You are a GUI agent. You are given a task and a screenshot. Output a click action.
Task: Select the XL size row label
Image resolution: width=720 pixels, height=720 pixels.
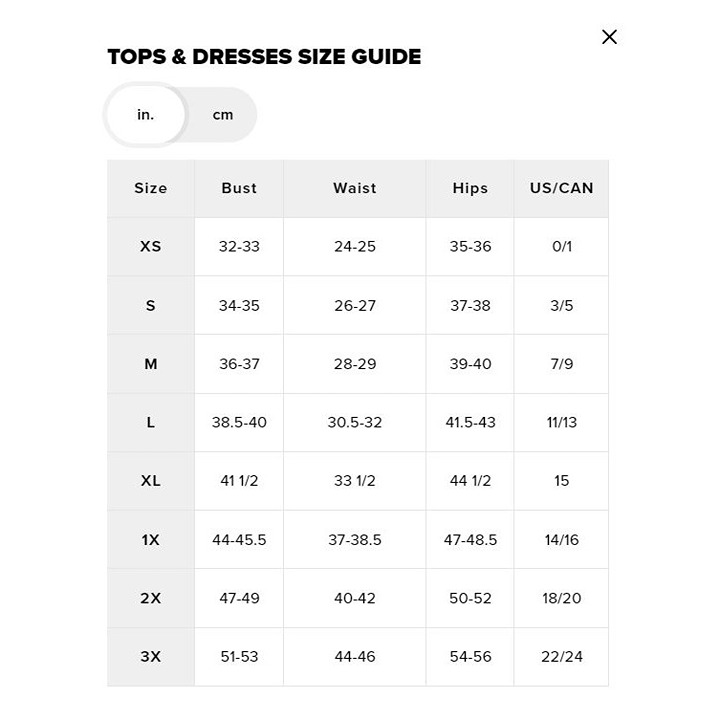151,481
